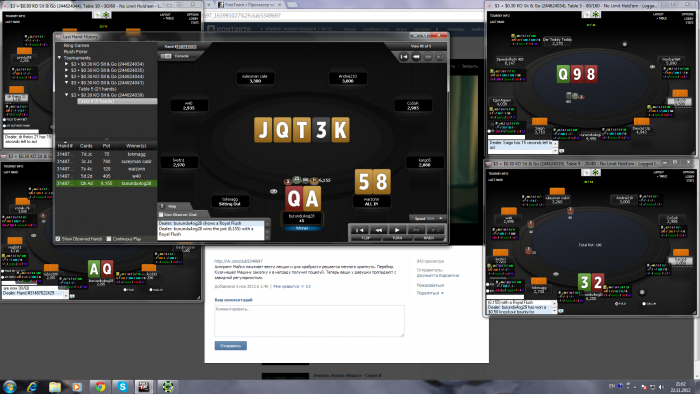Image resolution: width=700 pixels, height=394 pixels.
Task: Sort hand list by Winner(s) column
Action: tap(136, 146)
